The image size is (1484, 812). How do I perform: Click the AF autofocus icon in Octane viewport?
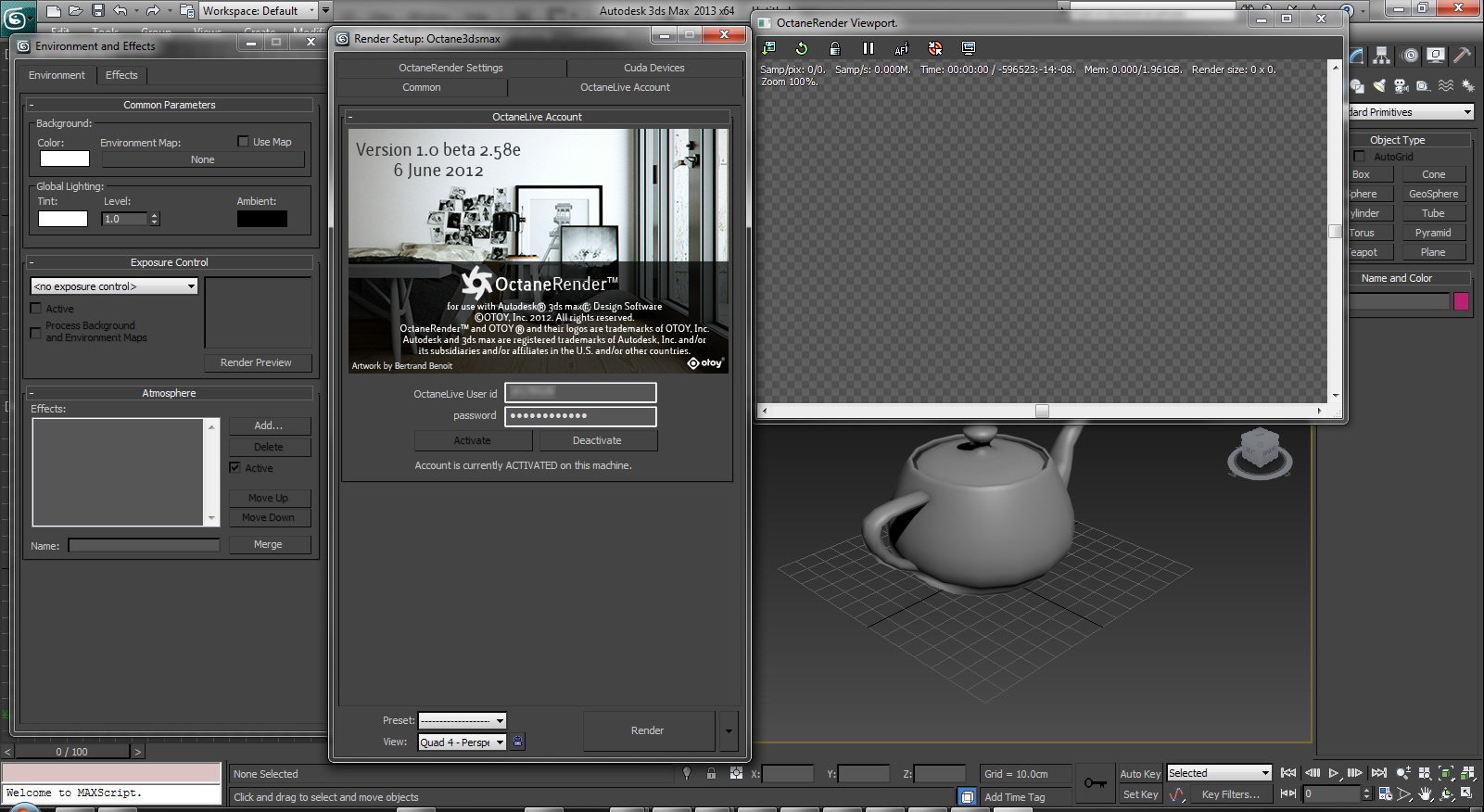901,48
